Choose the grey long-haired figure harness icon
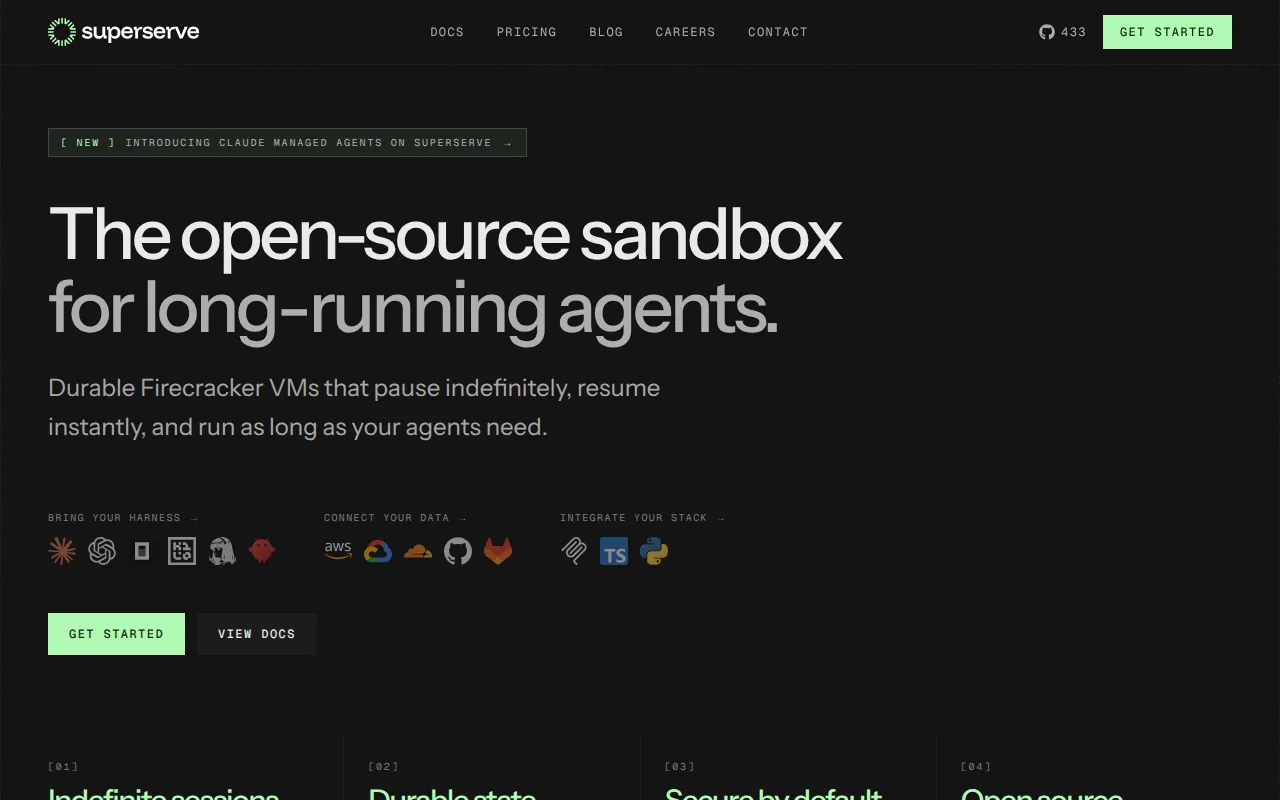 click(x=222, y=551)
